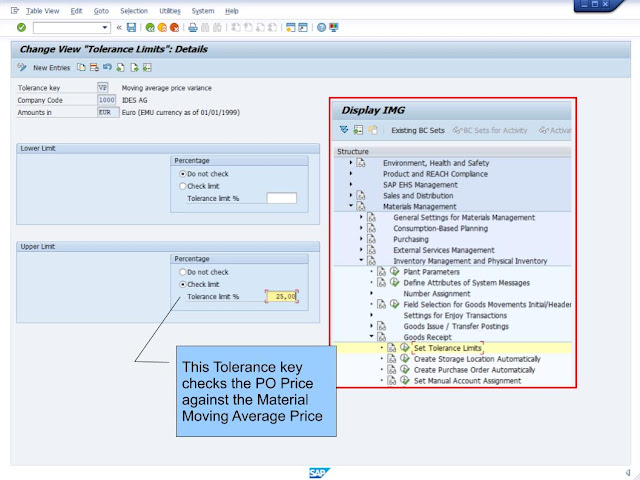Viewport: 640px width, 480px height.
Task: Collapse Inventory Management and Physical Inventory node
Action: coord(361,260)
